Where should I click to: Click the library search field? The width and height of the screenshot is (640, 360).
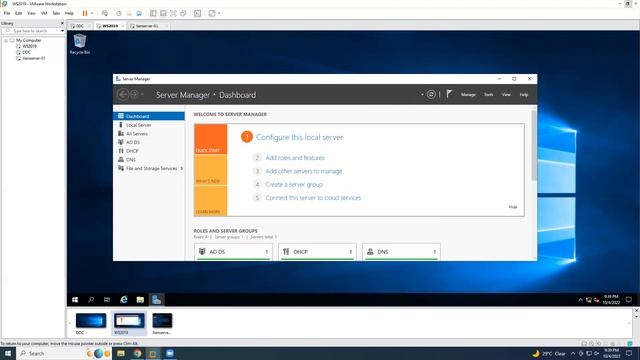tap(32, 31)
